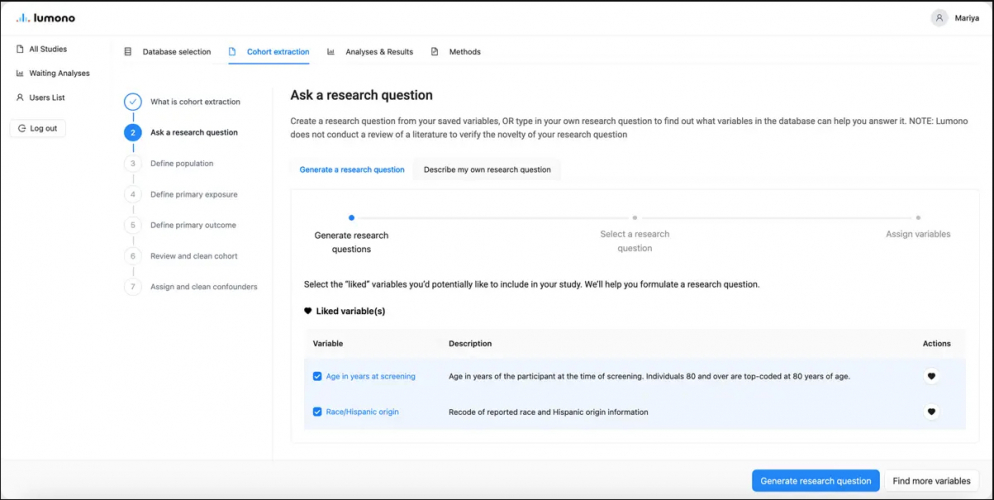Open the Methods tab
The width and height of the screenshot is (994, 500).
455,52
